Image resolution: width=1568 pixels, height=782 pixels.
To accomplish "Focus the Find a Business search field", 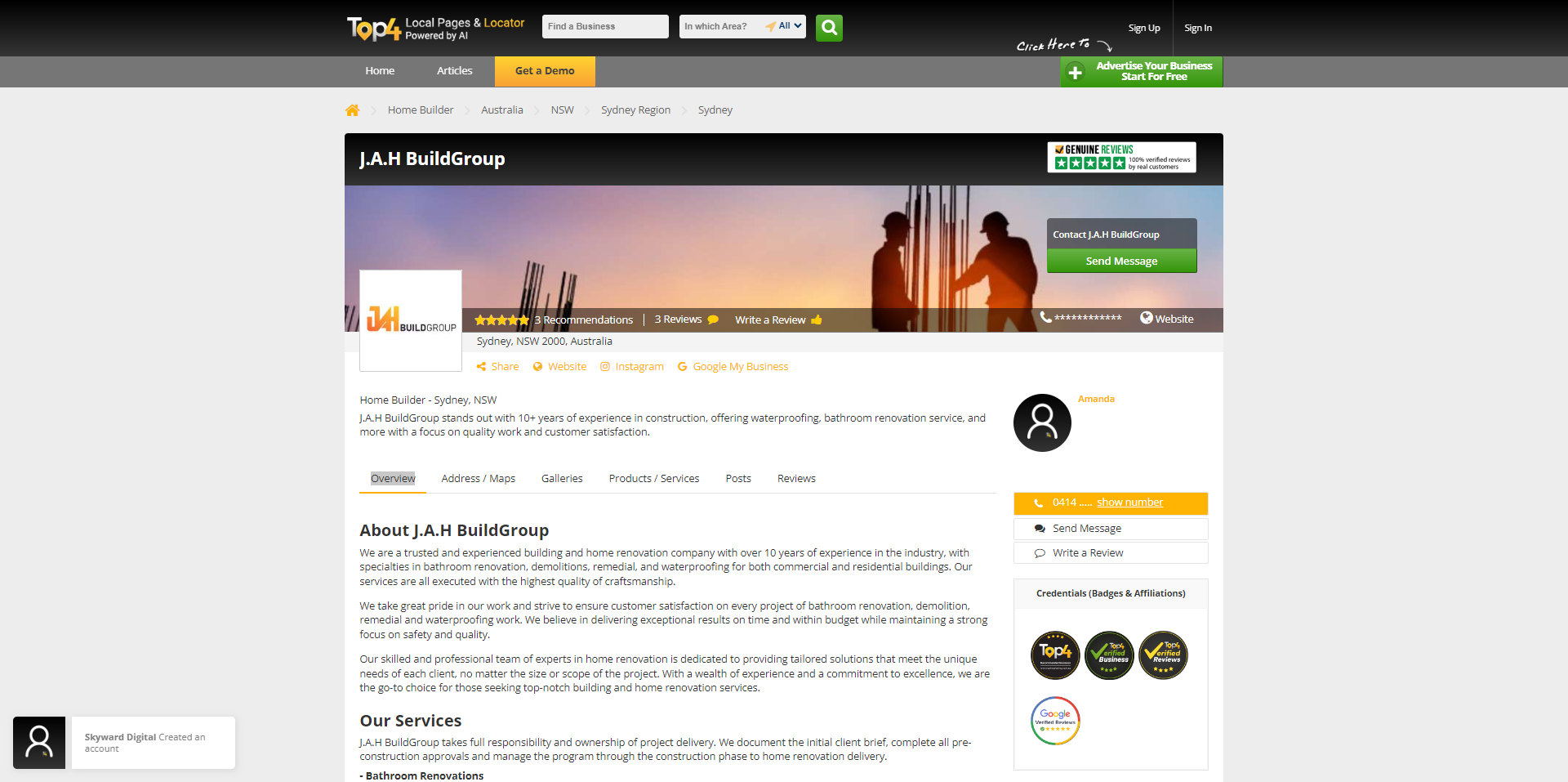I will pyautogui.click(x=605, y=26).
